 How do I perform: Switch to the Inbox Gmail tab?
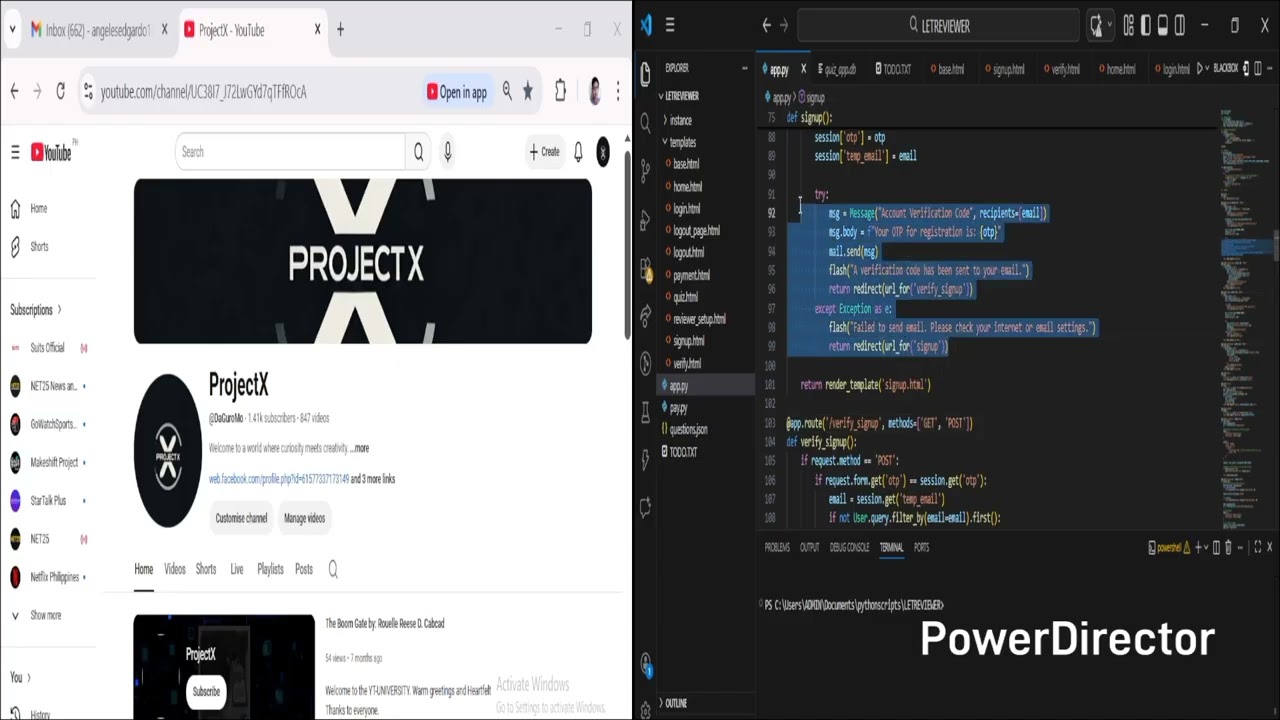[x=97, y=30]
